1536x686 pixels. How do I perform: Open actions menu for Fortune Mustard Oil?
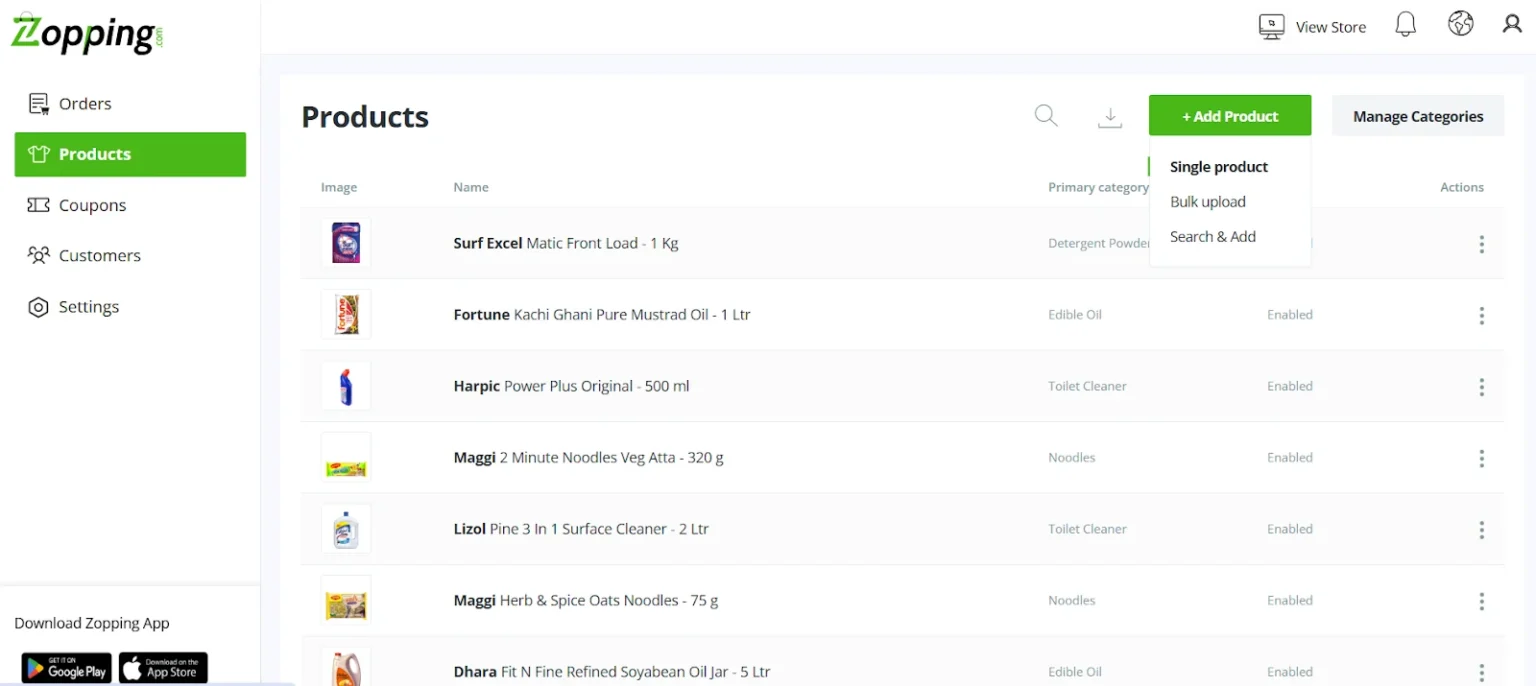click(x=1481, y=316)
